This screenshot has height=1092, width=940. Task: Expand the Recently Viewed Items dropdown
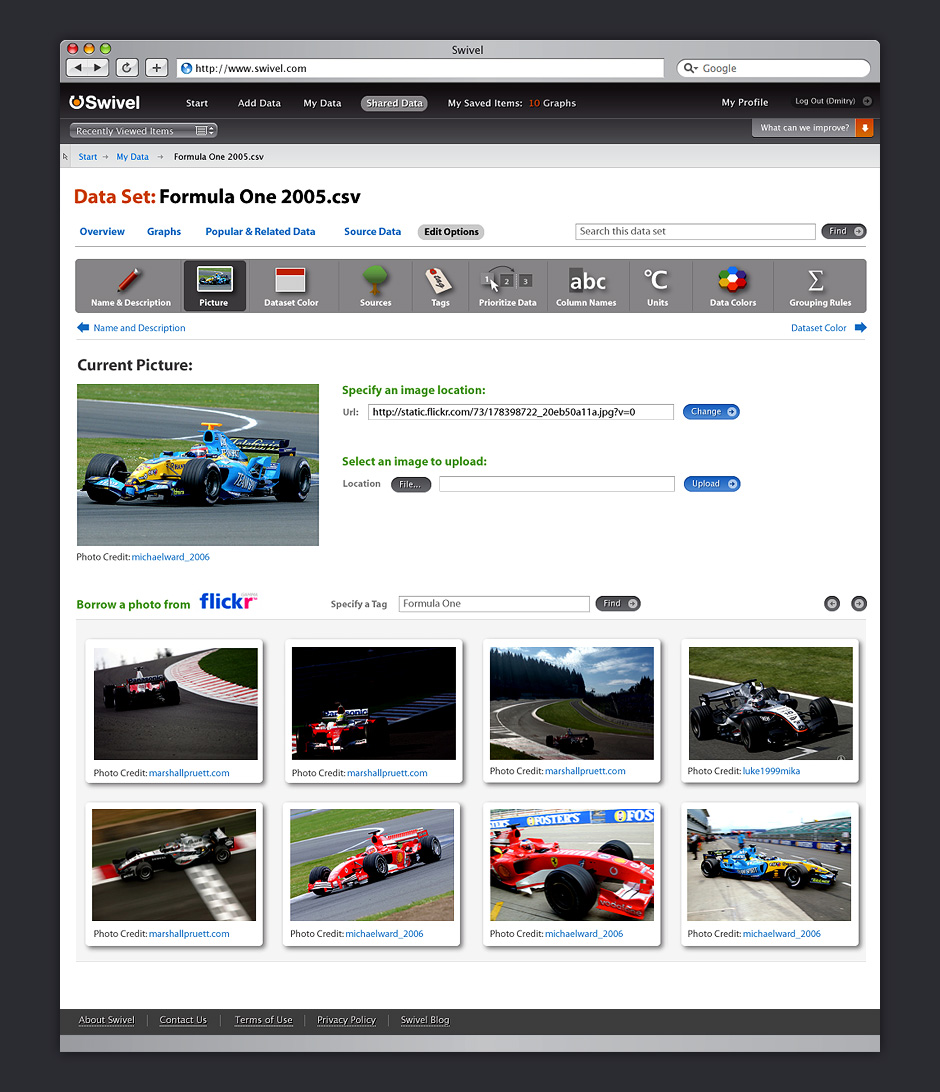[143, 131]
